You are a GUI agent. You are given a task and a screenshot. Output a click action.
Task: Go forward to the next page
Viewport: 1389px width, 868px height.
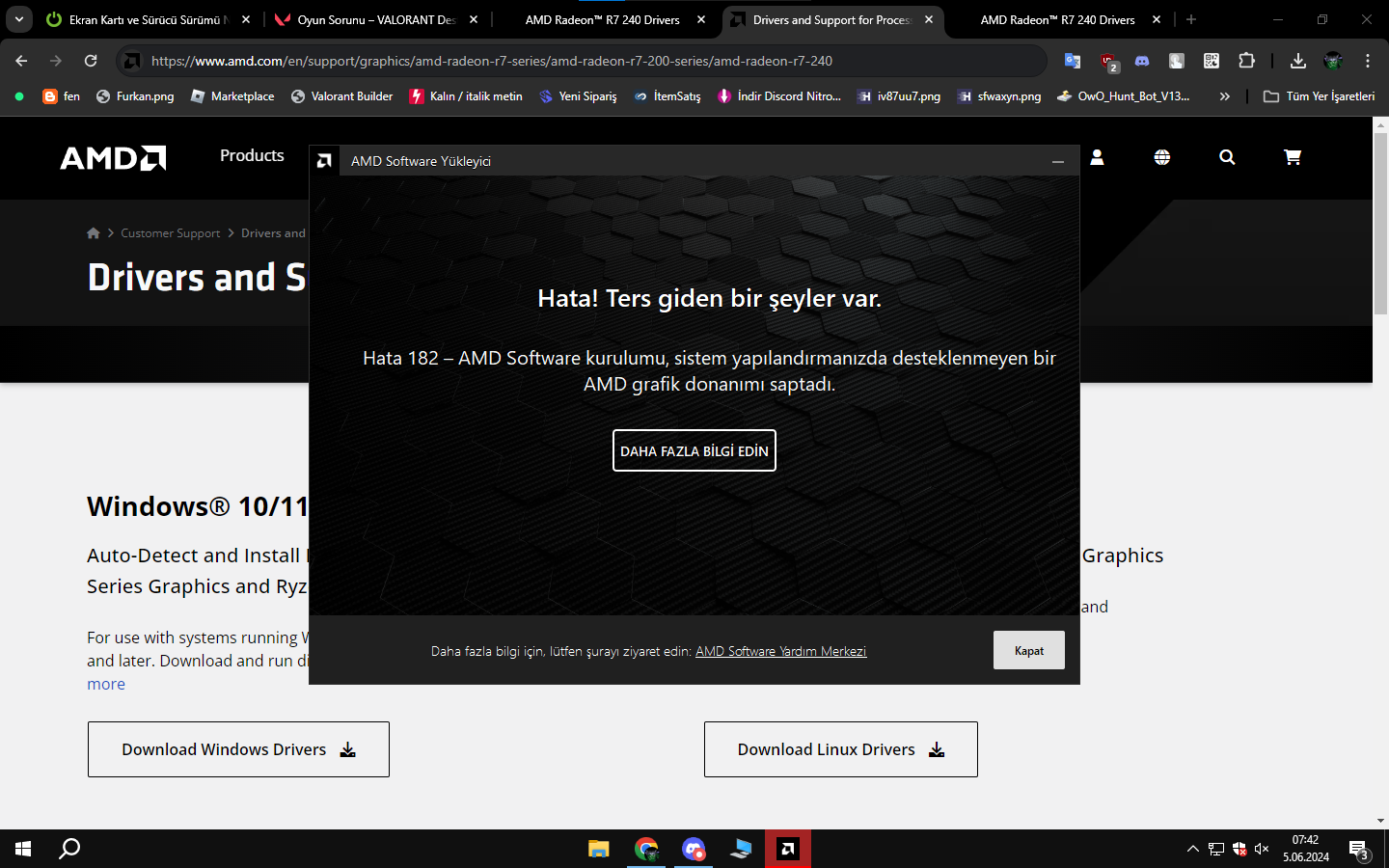[56, 61]
